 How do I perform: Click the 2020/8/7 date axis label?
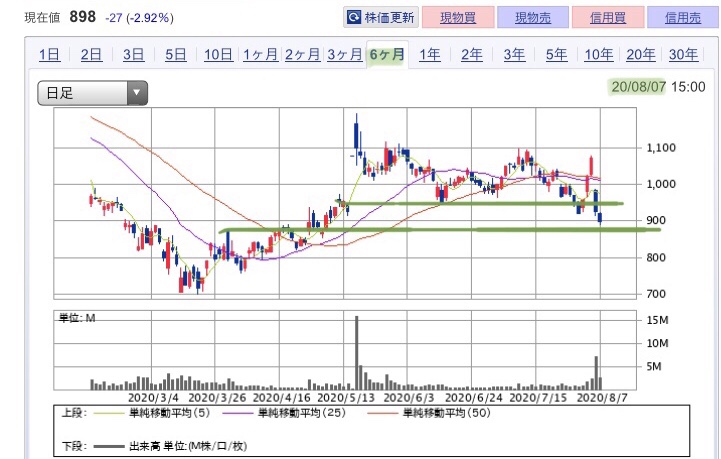(602, 398)
